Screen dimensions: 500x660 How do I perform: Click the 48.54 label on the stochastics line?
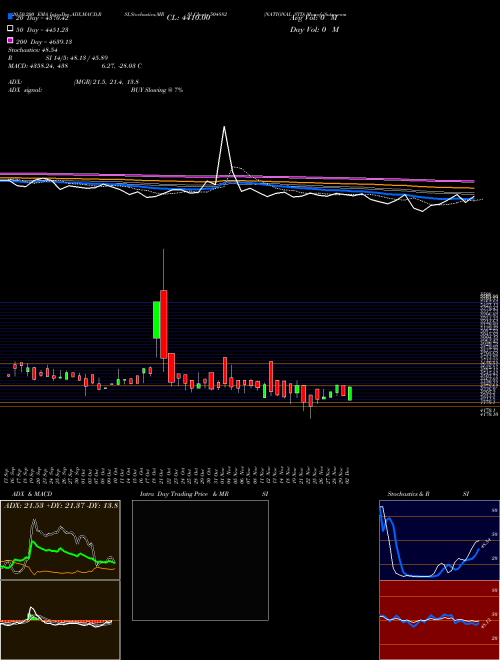484,543
